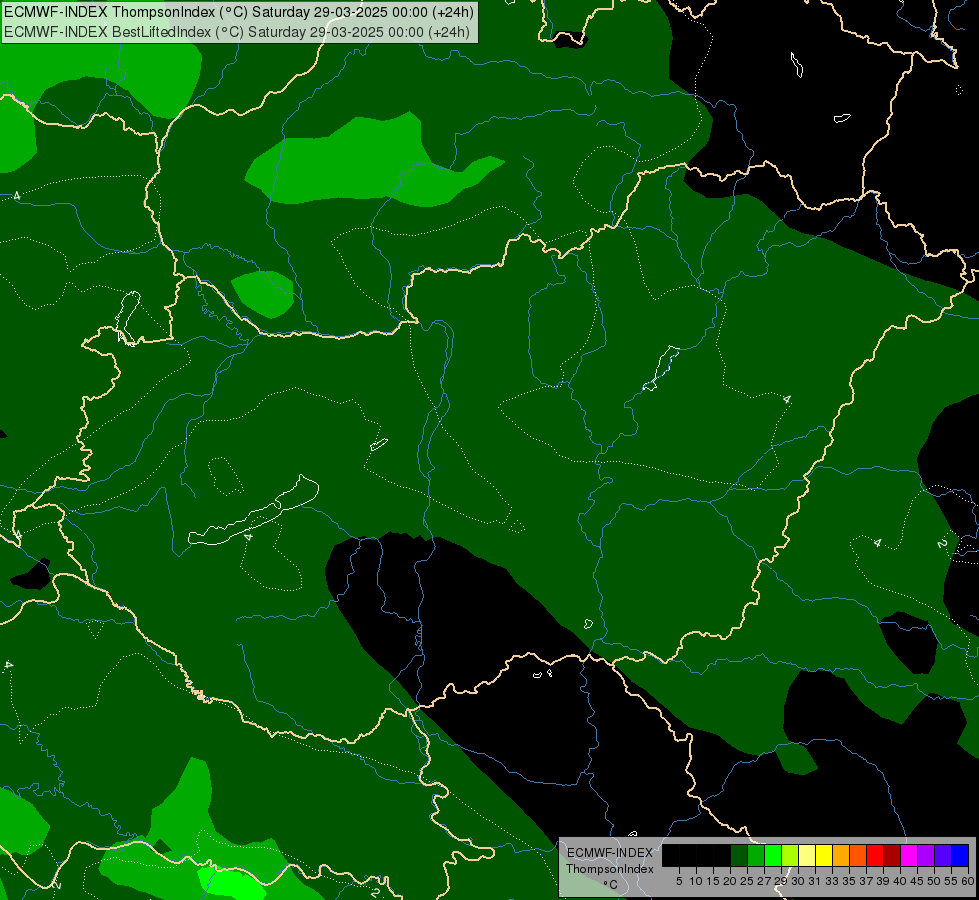
Task: Click the bright green 27–29 legend swatch
Action: (773, 855)
